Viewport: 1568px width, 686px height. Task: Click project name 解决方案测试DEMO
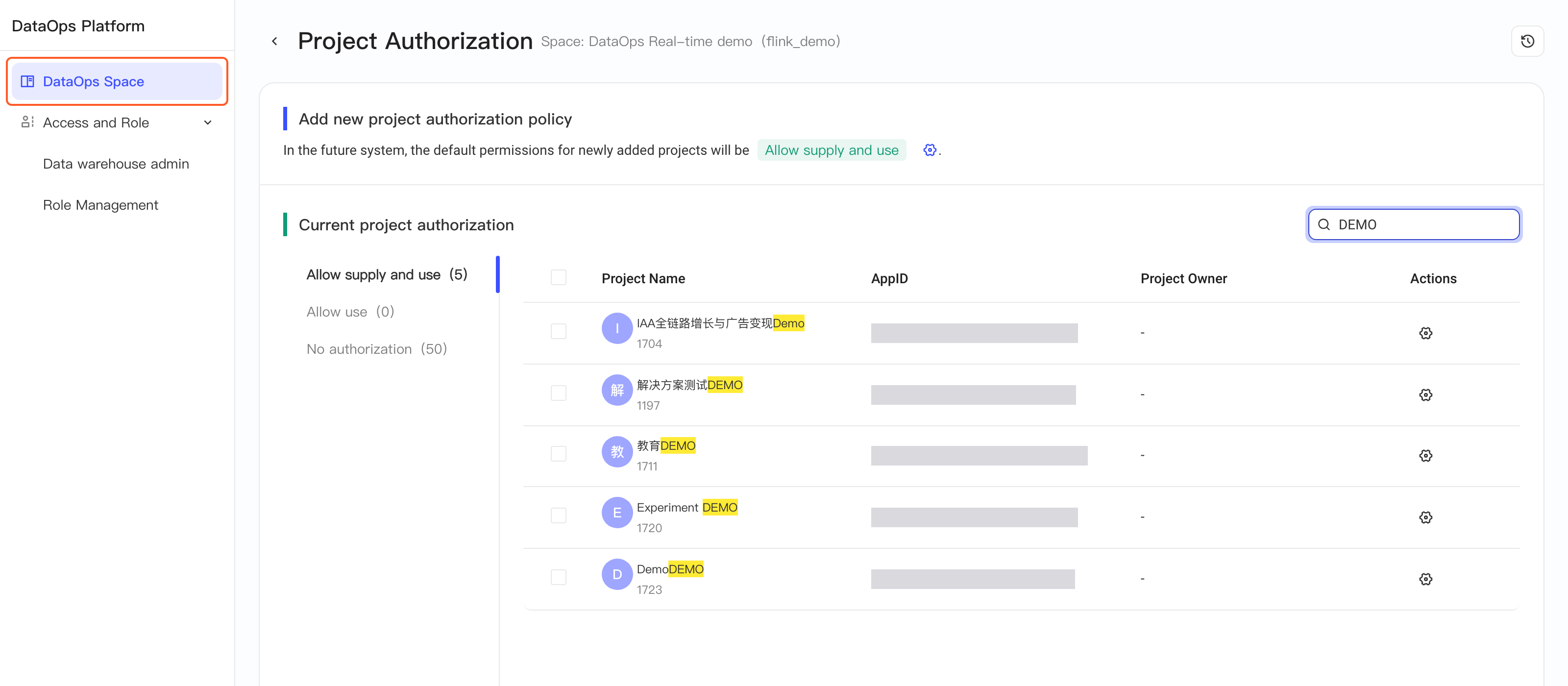[689, 385]
